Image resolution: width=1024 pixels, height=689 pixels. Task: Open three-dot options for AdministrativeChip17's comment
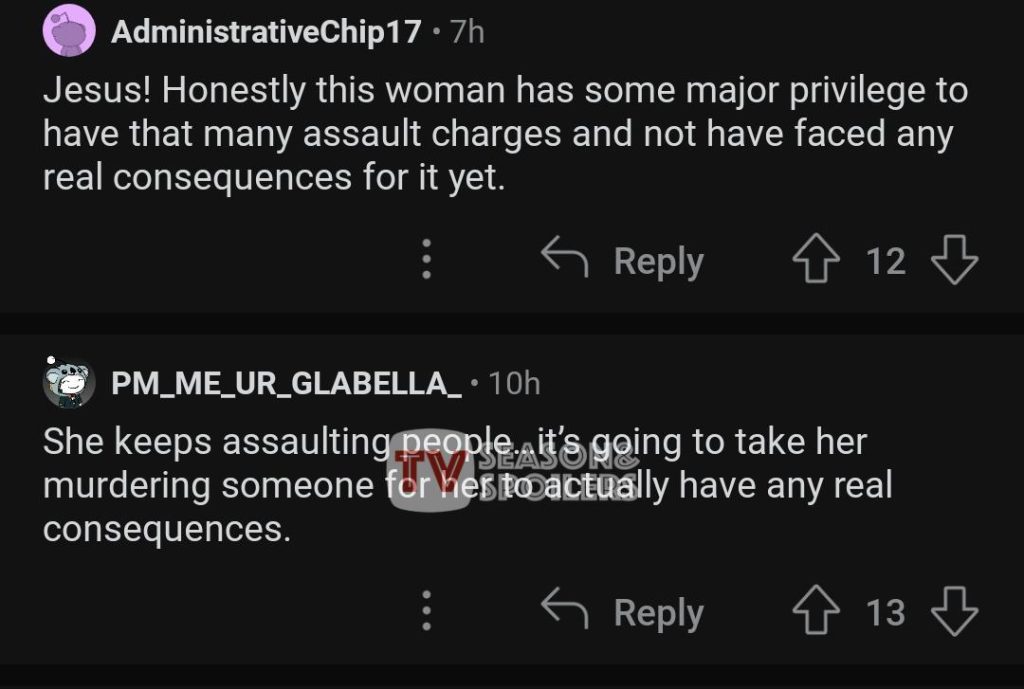(426, 260)
